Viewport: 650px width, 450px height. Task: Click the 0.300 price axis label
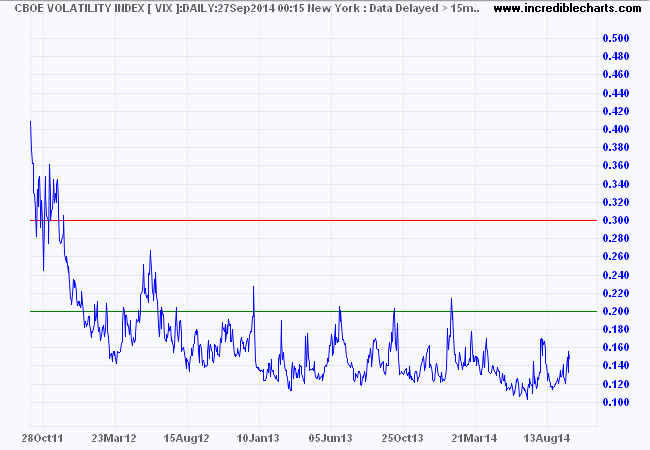point(616,220)
